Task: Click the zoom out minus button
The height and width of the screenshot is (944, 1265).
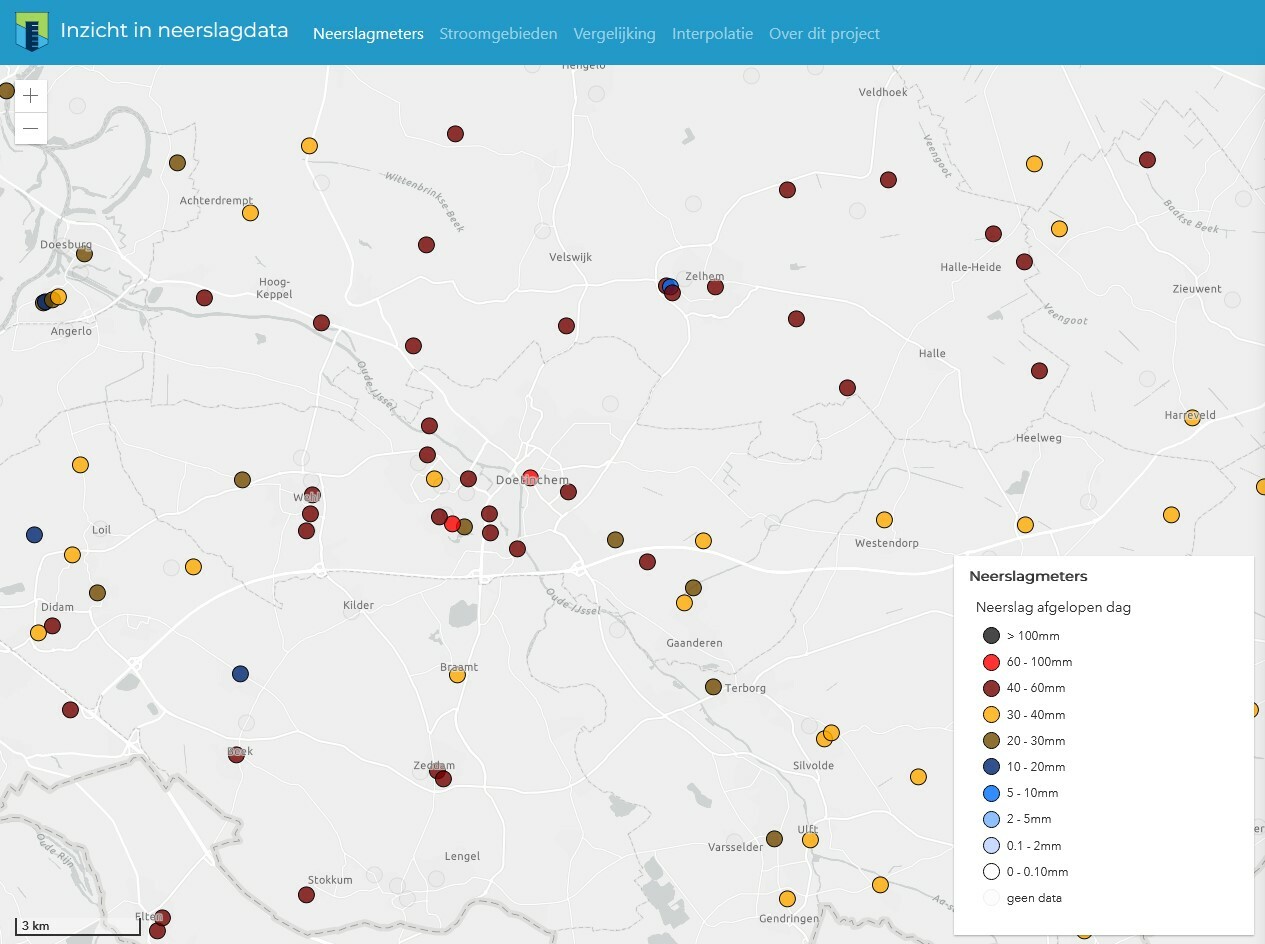Action: pyautogui.click(x=31, y=128)
